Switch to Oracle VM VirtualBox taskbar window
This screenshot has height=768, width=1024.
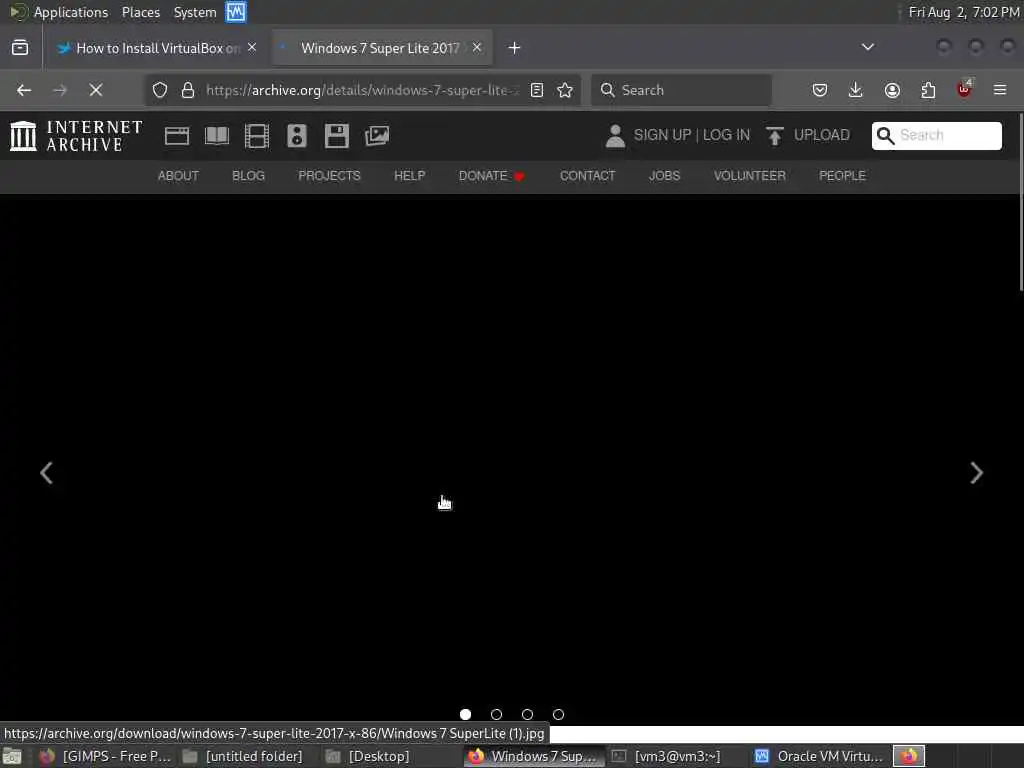point(819,756)
